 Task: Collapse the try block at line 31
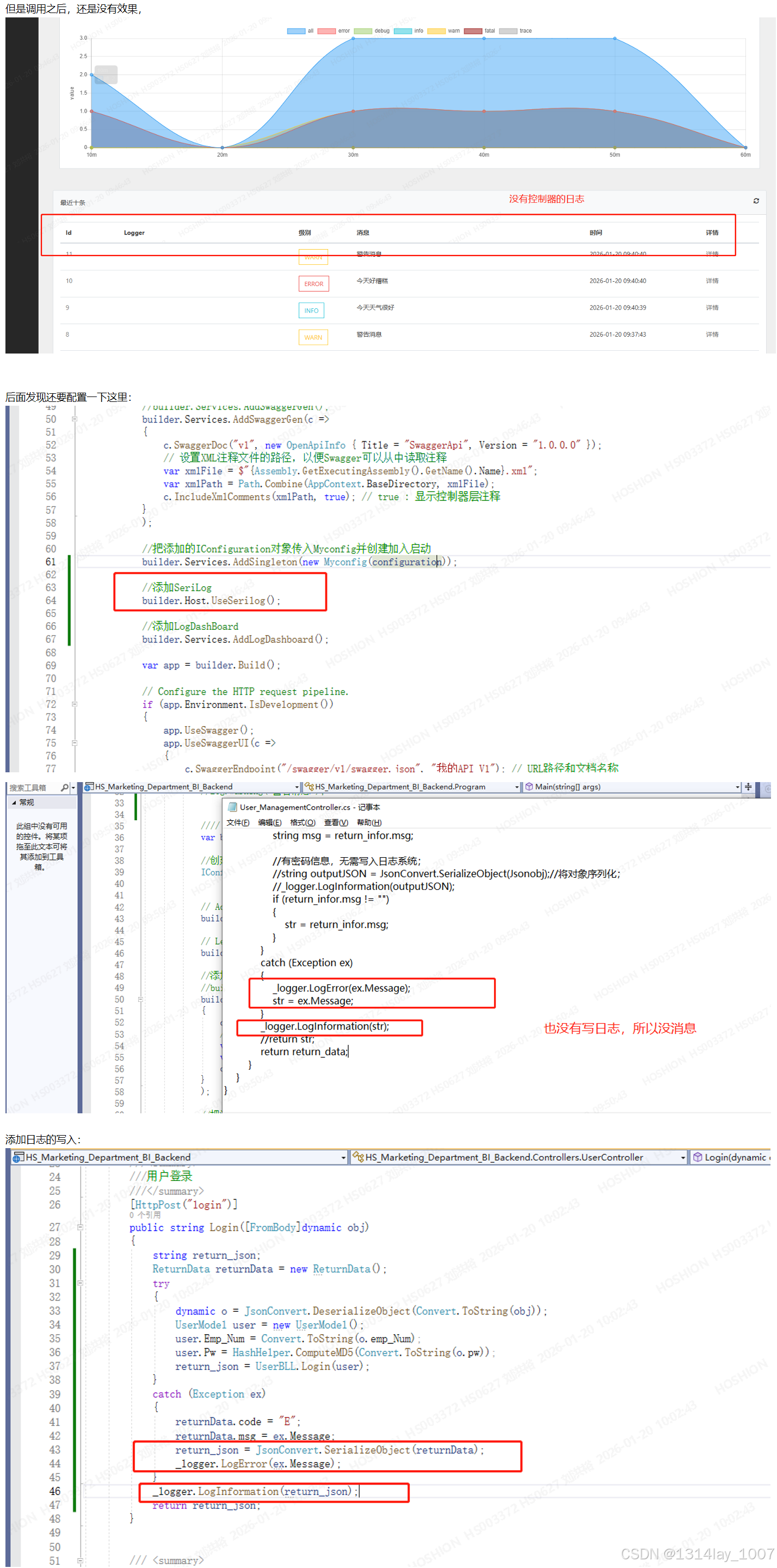[80, 1283]
